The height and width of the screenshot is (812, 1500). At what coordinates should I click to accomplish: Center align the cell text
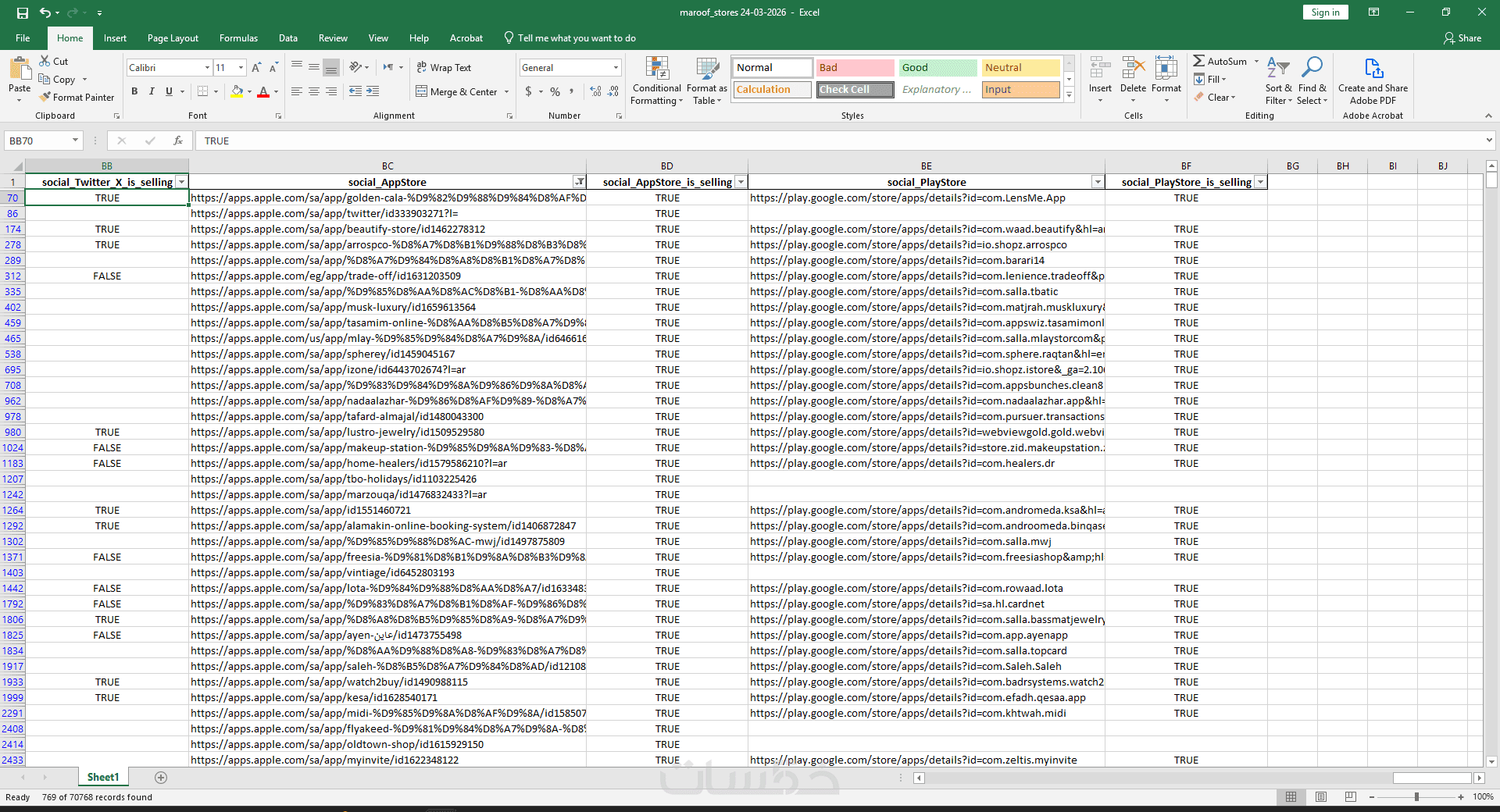[314, 91]
